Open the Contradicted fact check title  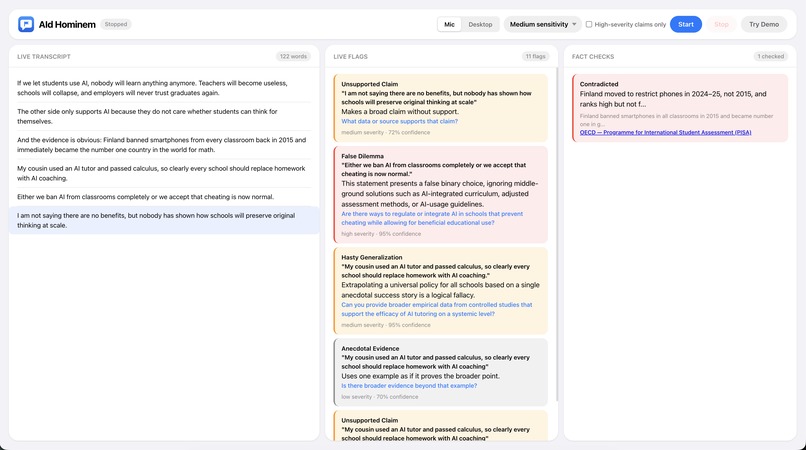click(599, 84)
